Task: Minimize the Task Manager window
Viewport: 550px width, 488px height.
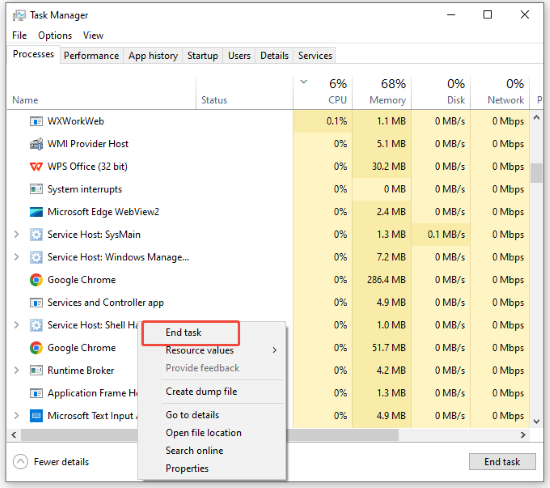Action: [x=451, y=15]
